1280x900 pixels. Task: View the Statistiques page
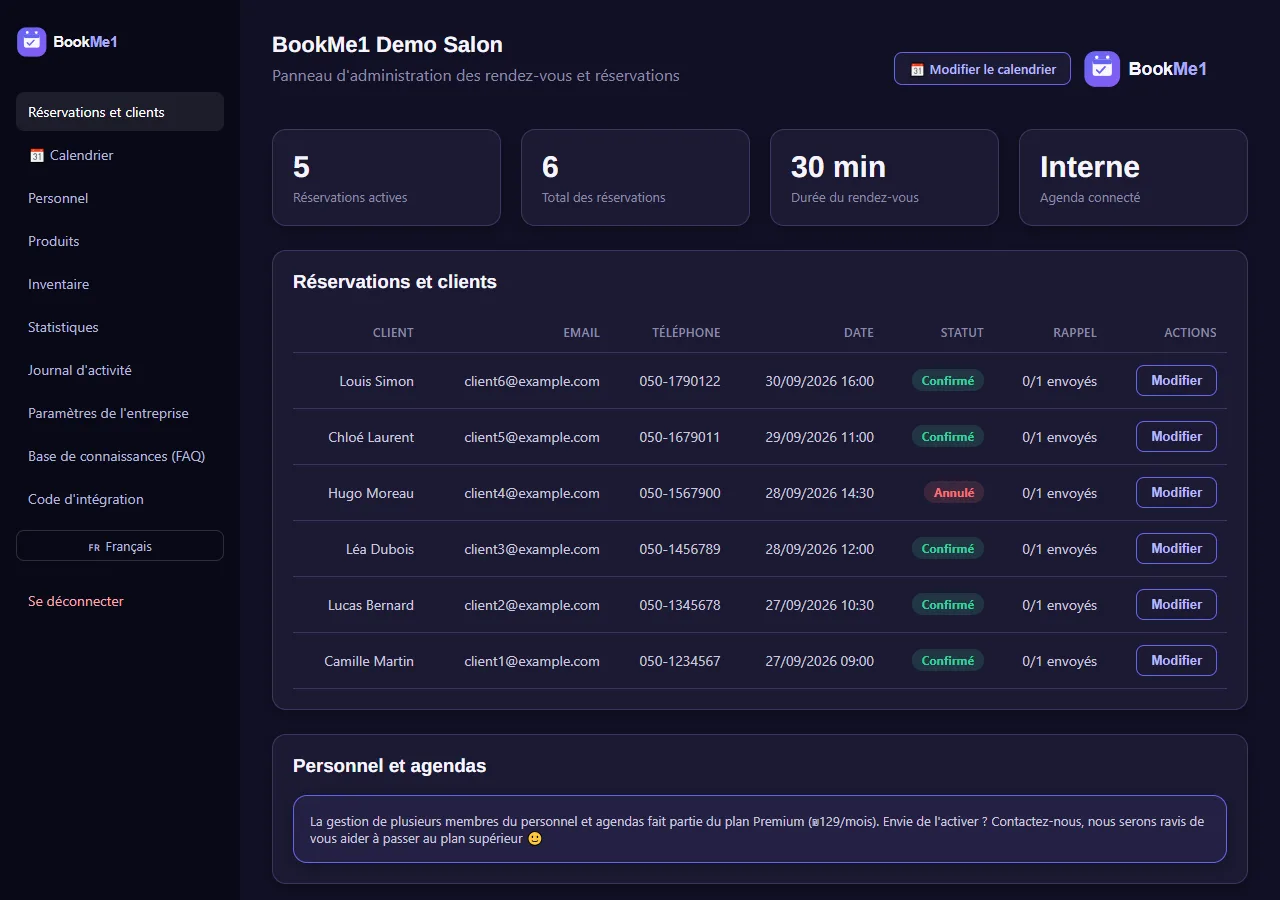pos(120,327)
